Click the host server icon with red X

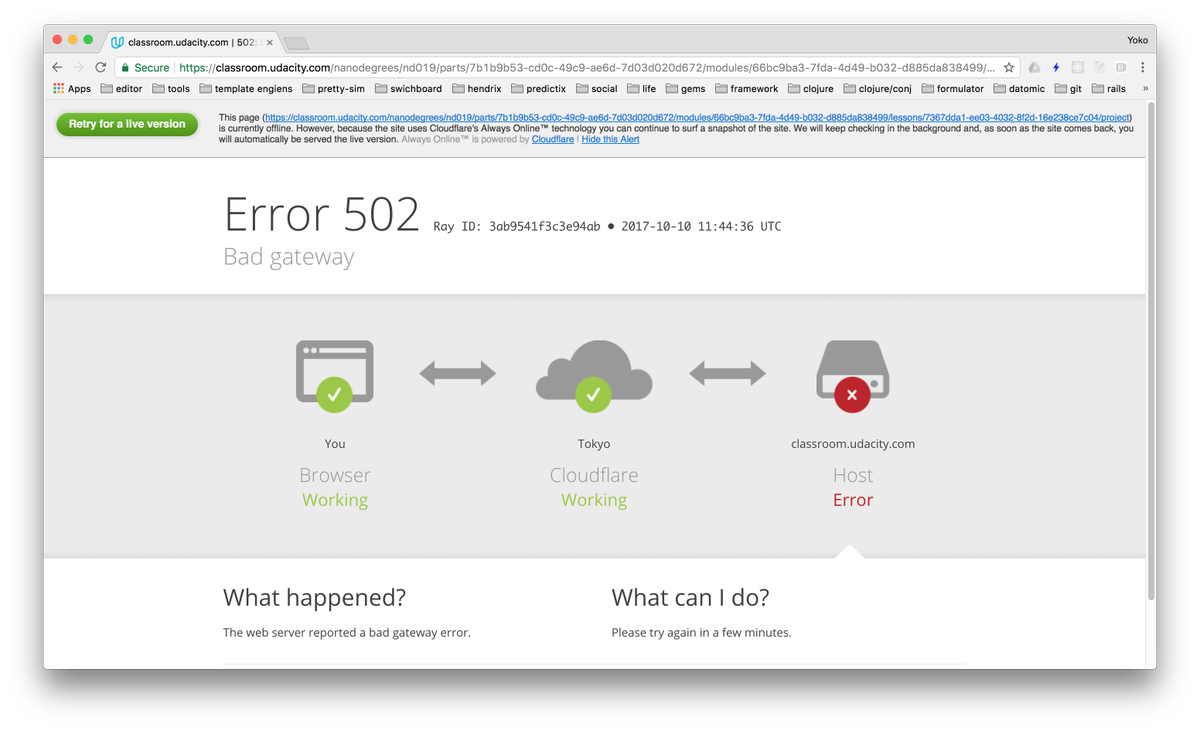[853, 375]
